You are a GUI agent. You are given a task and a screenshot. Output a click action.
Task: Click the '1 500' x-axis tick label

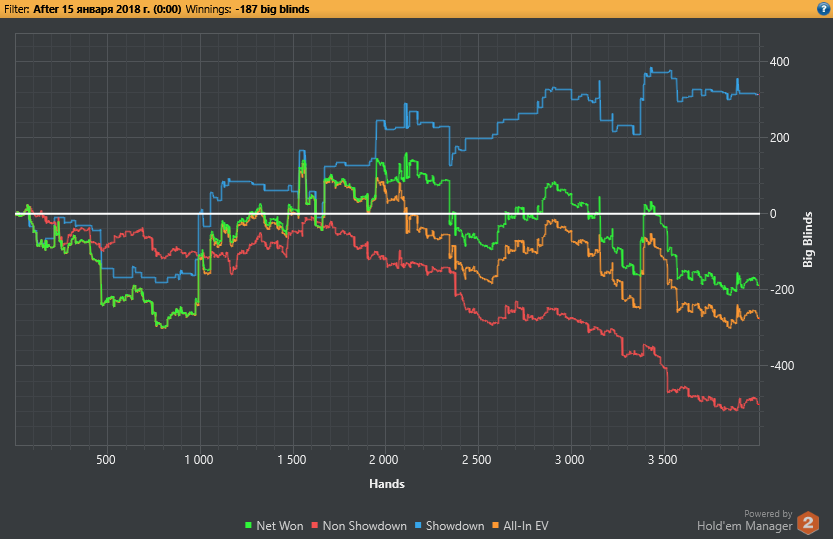point(292,459)
